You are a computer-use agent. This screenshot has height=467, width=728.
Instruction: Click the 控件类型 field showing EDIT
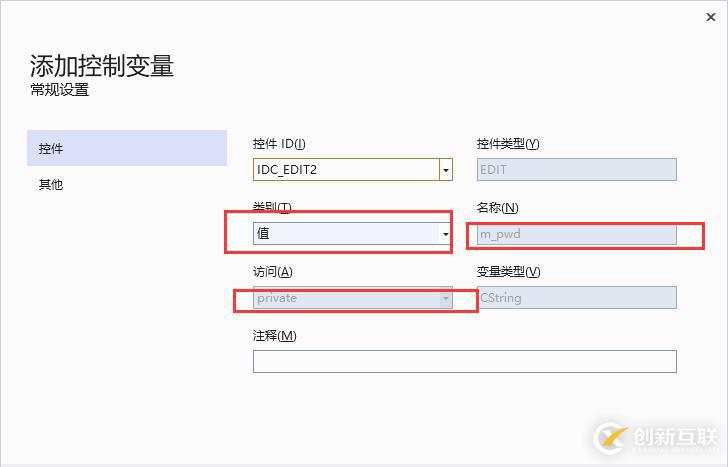coord(576,170)
